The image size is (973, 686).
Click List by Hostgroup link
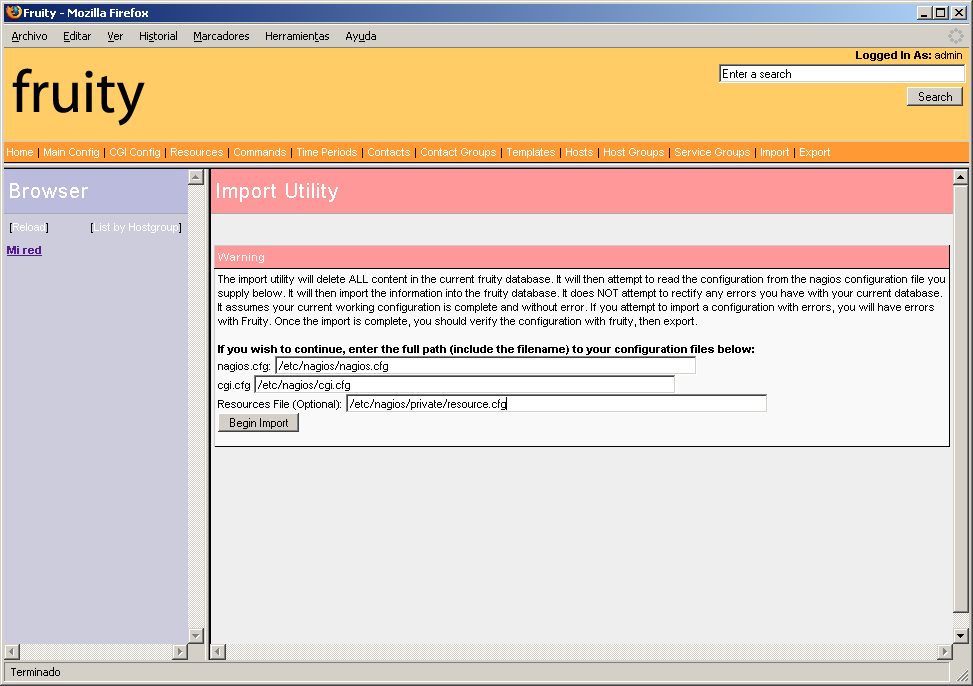136,227
